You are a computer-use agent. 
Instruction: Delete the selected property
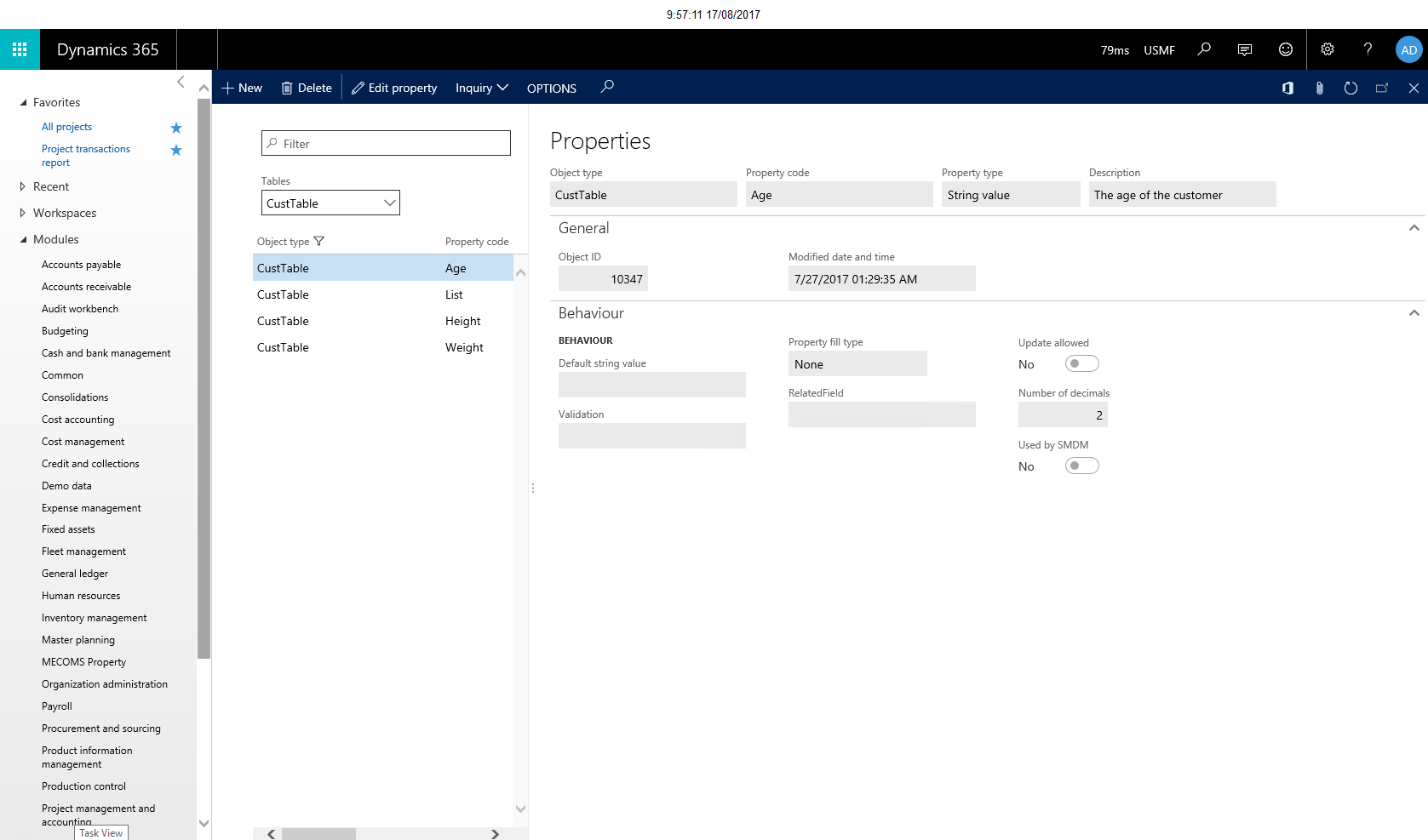pos(307,88)
